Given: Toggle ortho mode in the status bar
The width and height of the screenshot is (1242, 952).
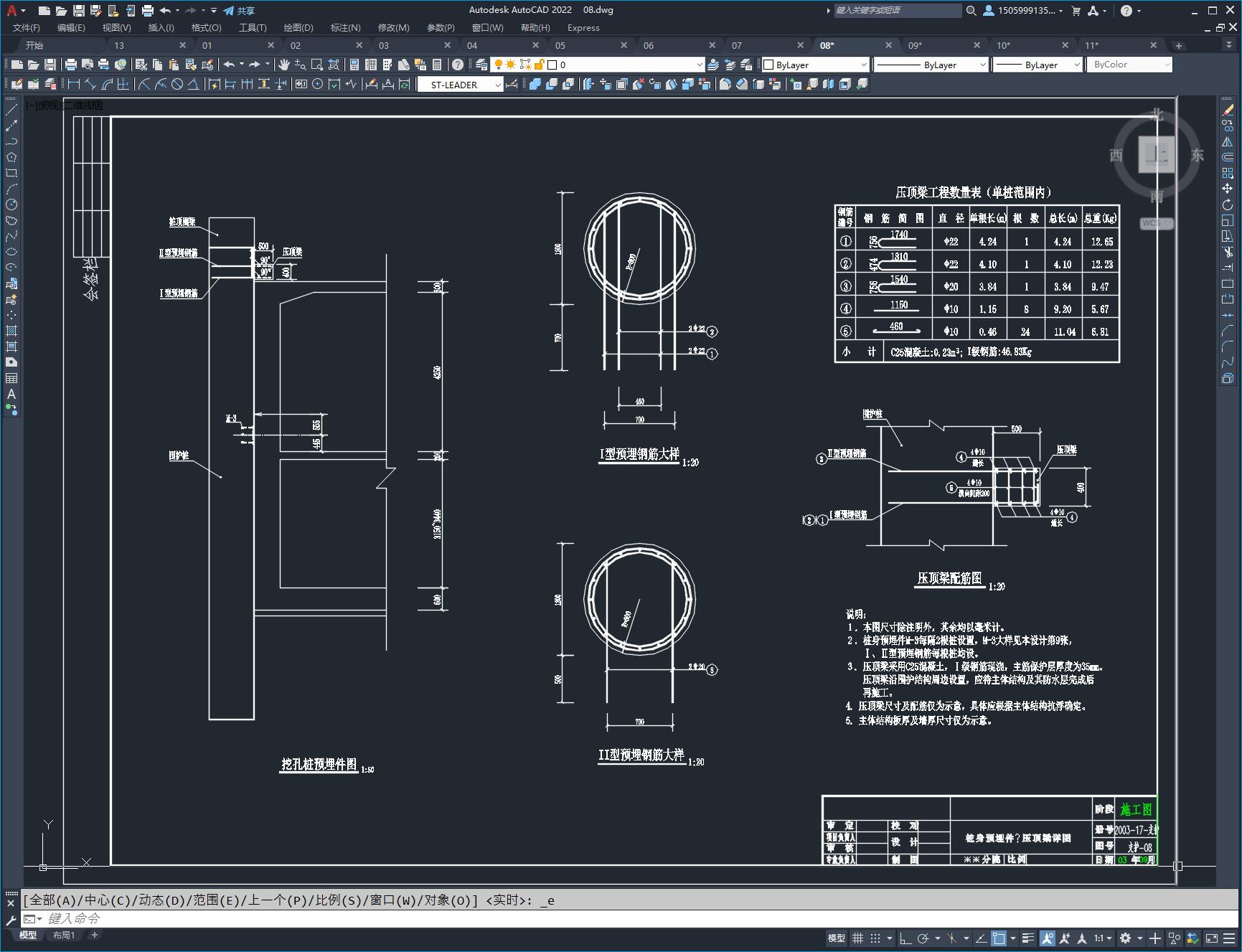Looking at the screenshot, I should (x=905, y=938).
